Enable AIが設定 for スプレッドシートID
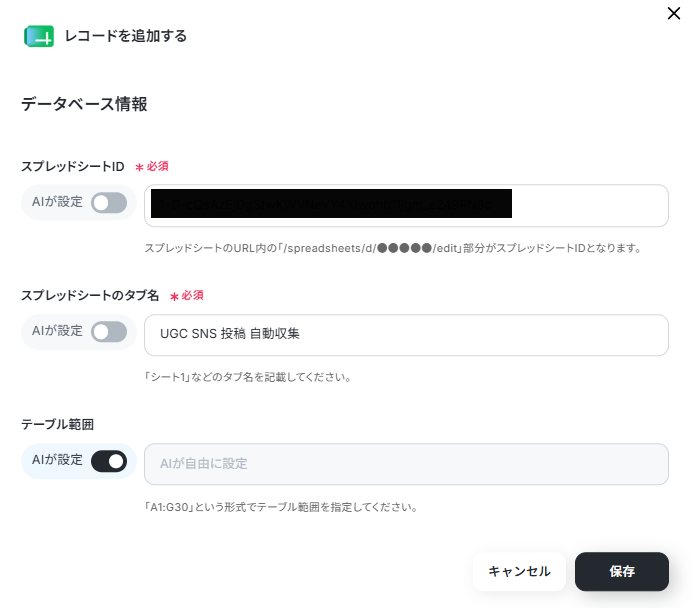The width and height of the screenshot is (697, 608). (109, 203)
